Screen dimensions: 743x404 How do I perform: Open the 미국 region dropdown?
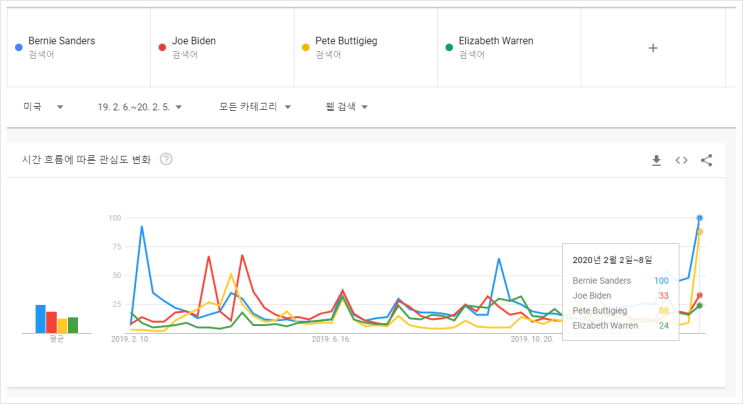(43, 107)
